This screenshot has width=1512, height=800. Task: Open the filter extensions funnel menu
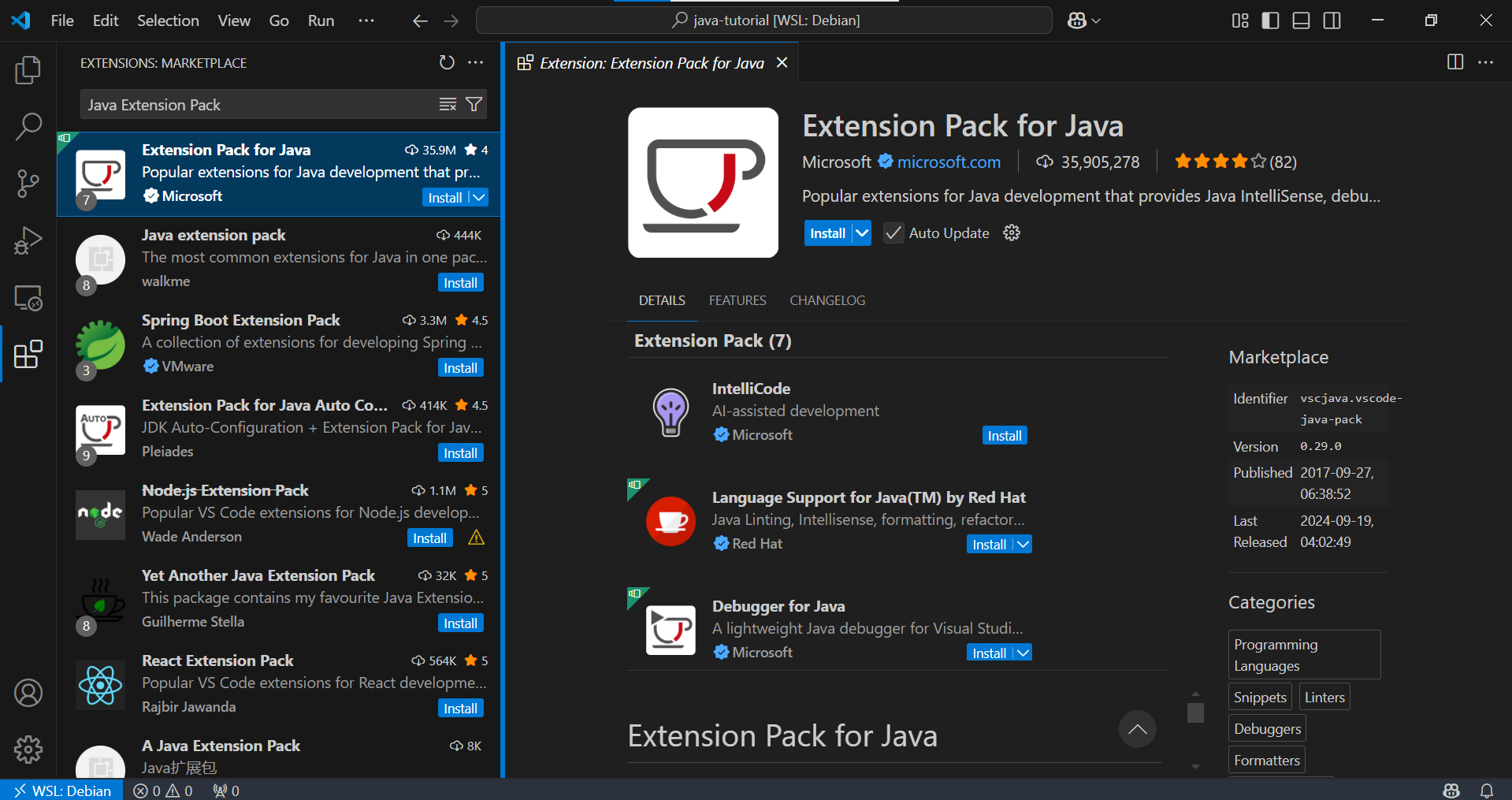coord(474,104)
